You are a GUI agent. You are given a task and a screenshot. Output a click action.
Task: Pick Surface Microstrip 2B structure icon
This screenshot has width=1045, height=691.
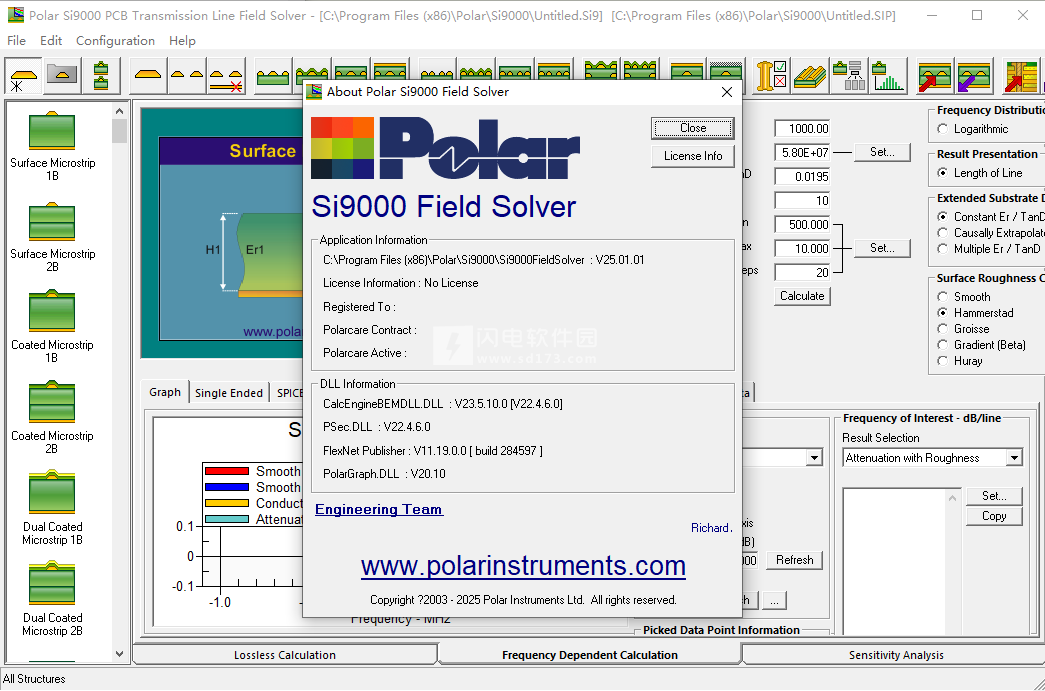[x=52, y=224]
